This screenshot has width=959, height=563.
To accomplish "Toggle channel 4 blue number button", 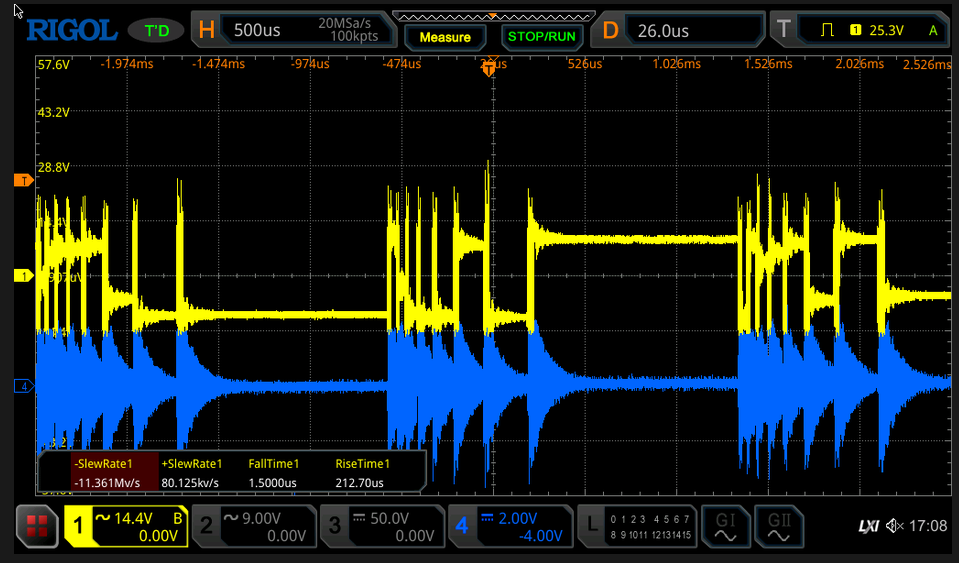I will [462, 526].
